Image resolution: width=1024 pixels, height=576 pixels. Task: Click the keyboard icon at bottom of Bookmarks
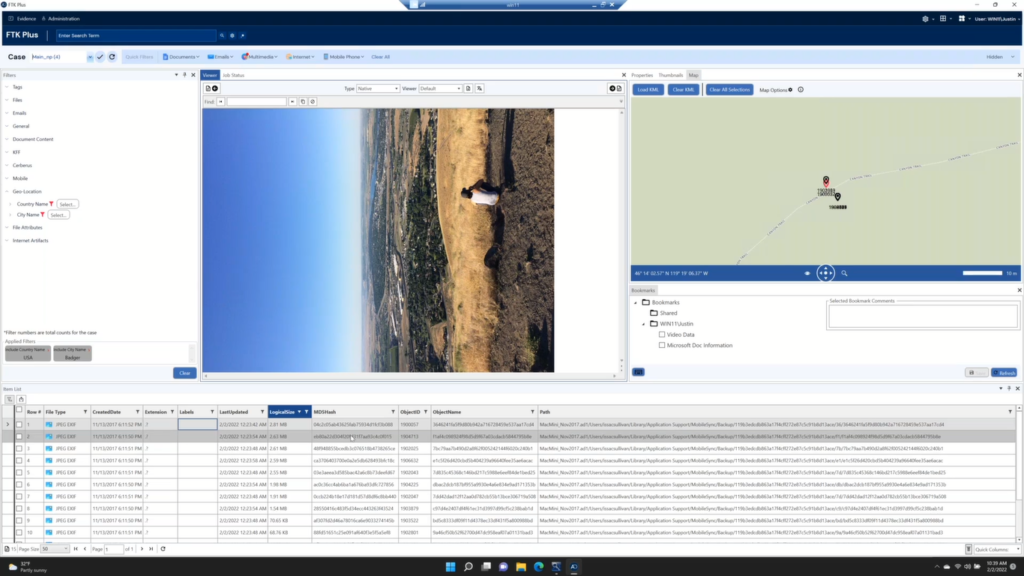[x=638, y=372]
